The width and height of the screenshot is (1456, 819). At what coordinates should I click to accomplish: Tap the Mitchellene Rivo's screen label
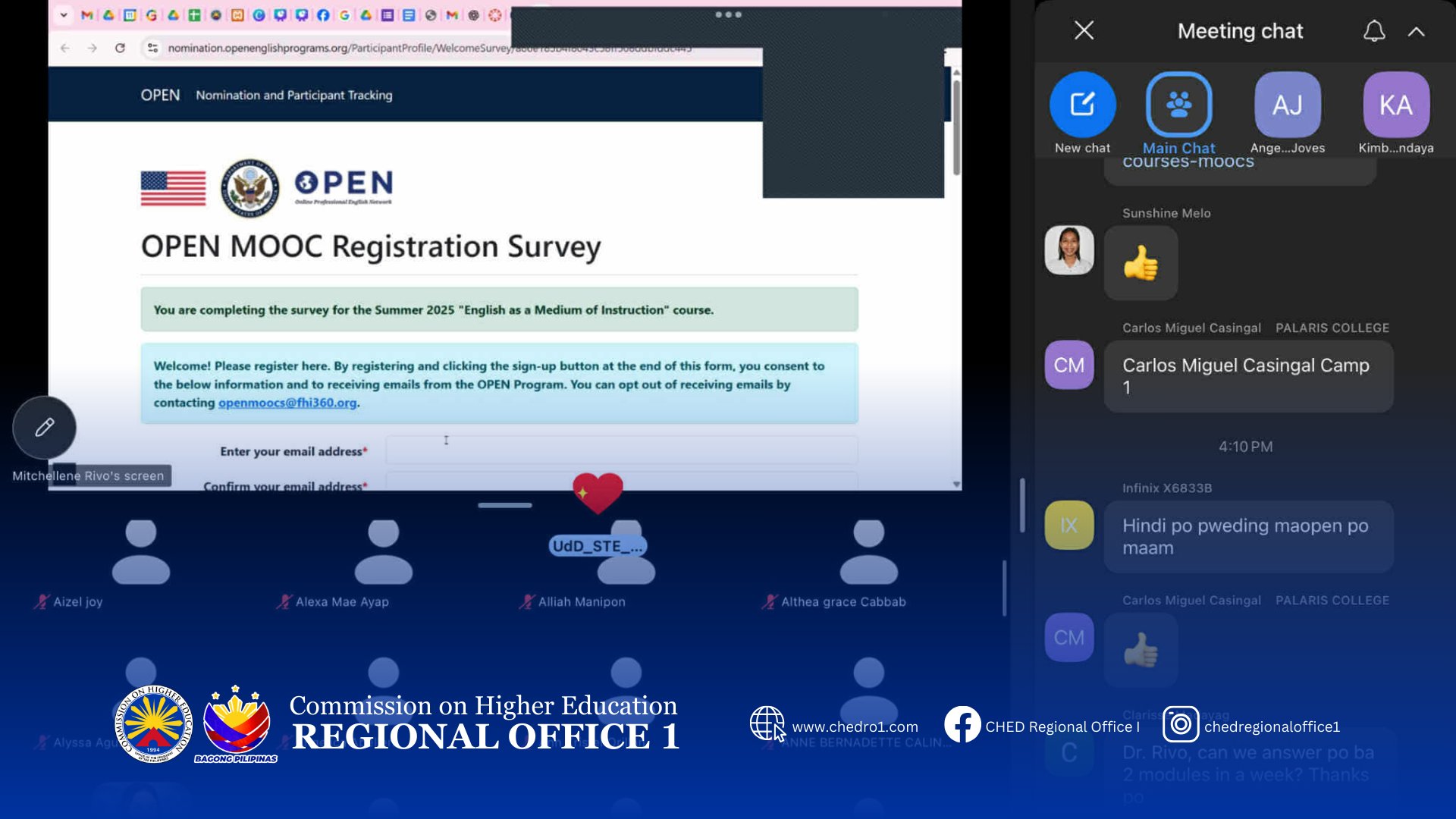(x=88, y=475)
